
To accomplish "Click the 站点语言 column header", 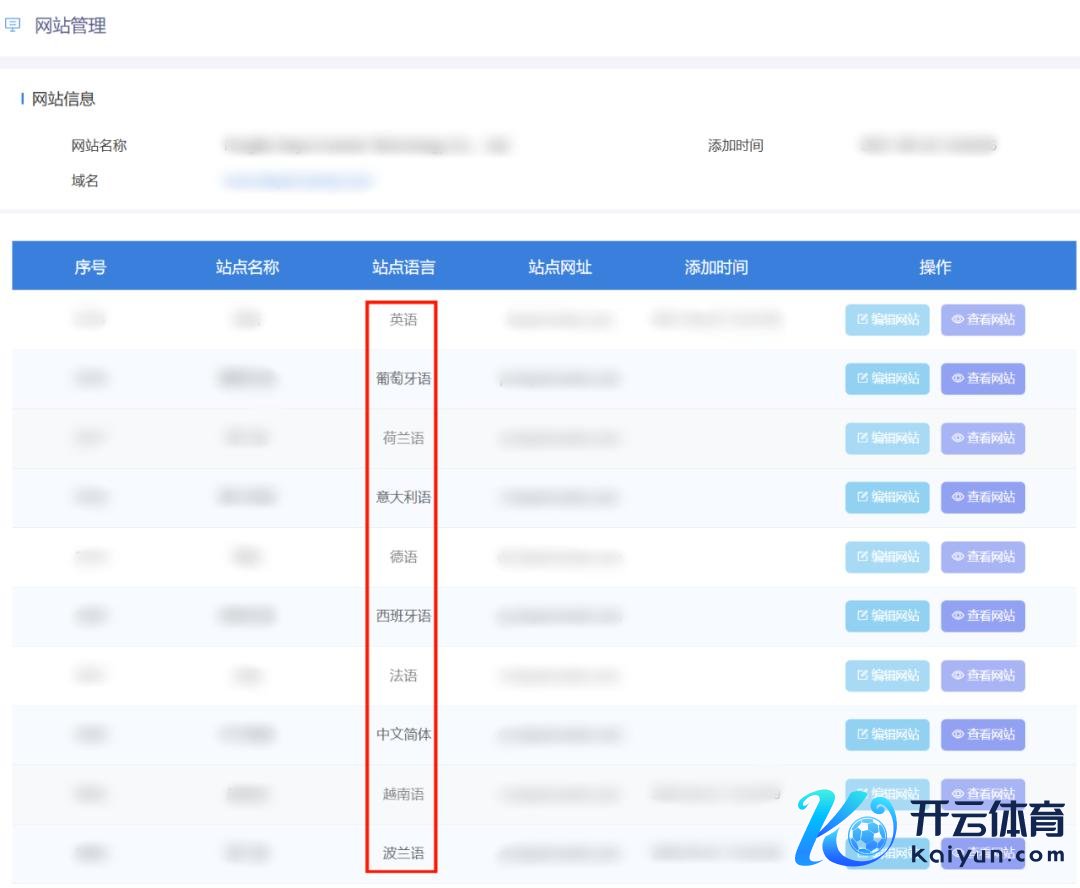I will (x=403, y=267).
